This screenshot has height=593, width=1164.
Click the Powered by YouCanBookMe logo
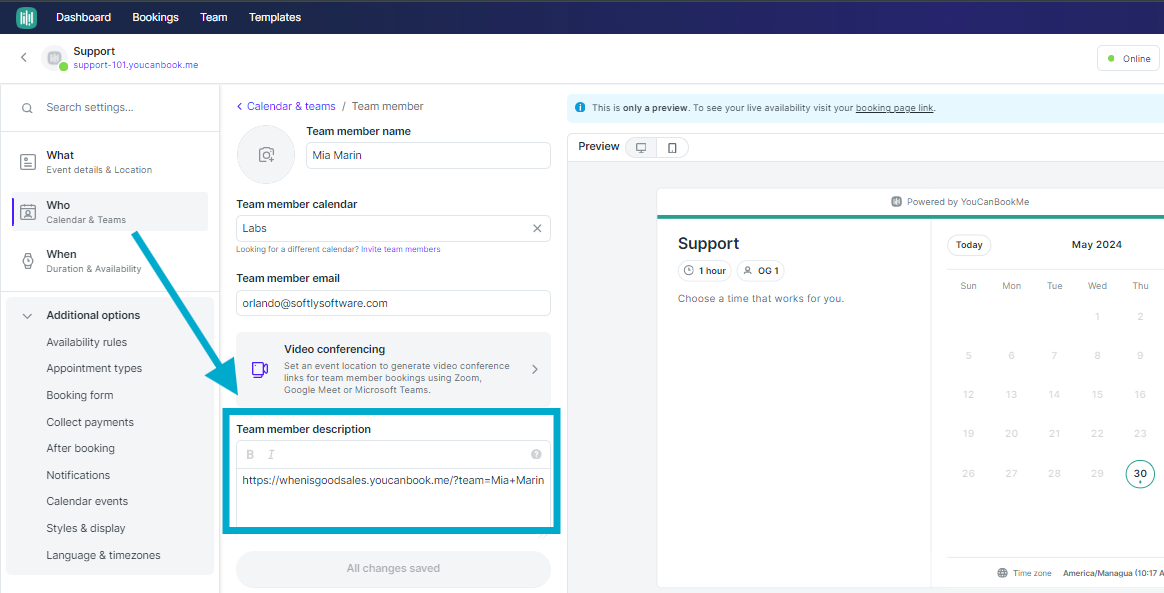click(x=897, y=202)
